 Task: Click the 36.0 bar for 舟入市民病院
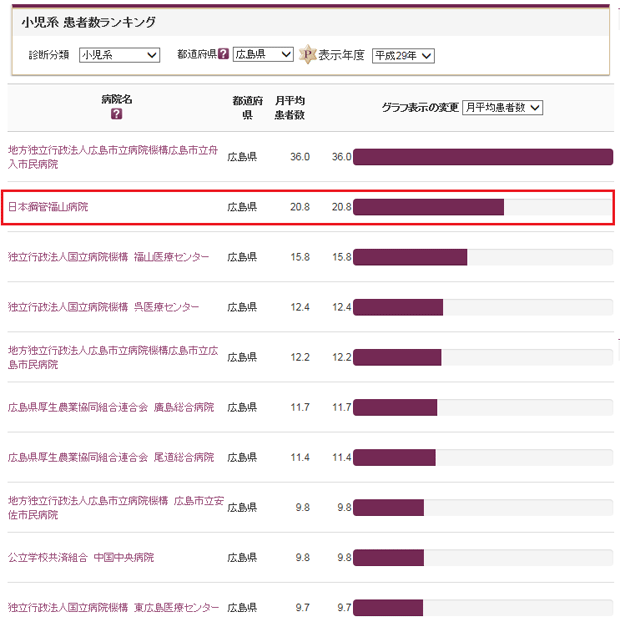click(x=482, y=157)
